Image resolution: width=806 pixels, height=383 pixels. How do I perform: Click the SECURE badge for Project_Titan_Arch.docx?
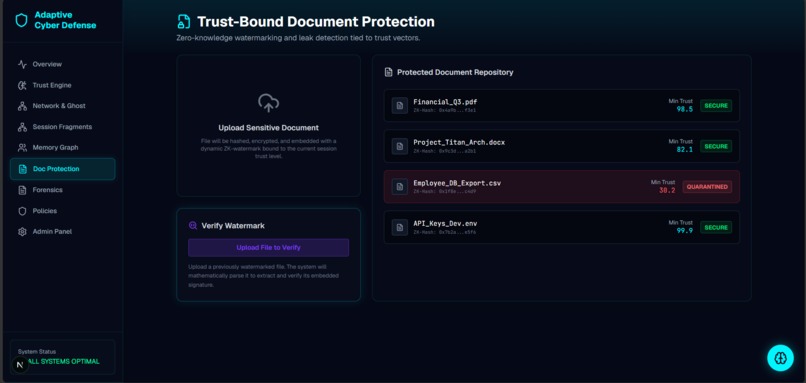pos(716,146)
